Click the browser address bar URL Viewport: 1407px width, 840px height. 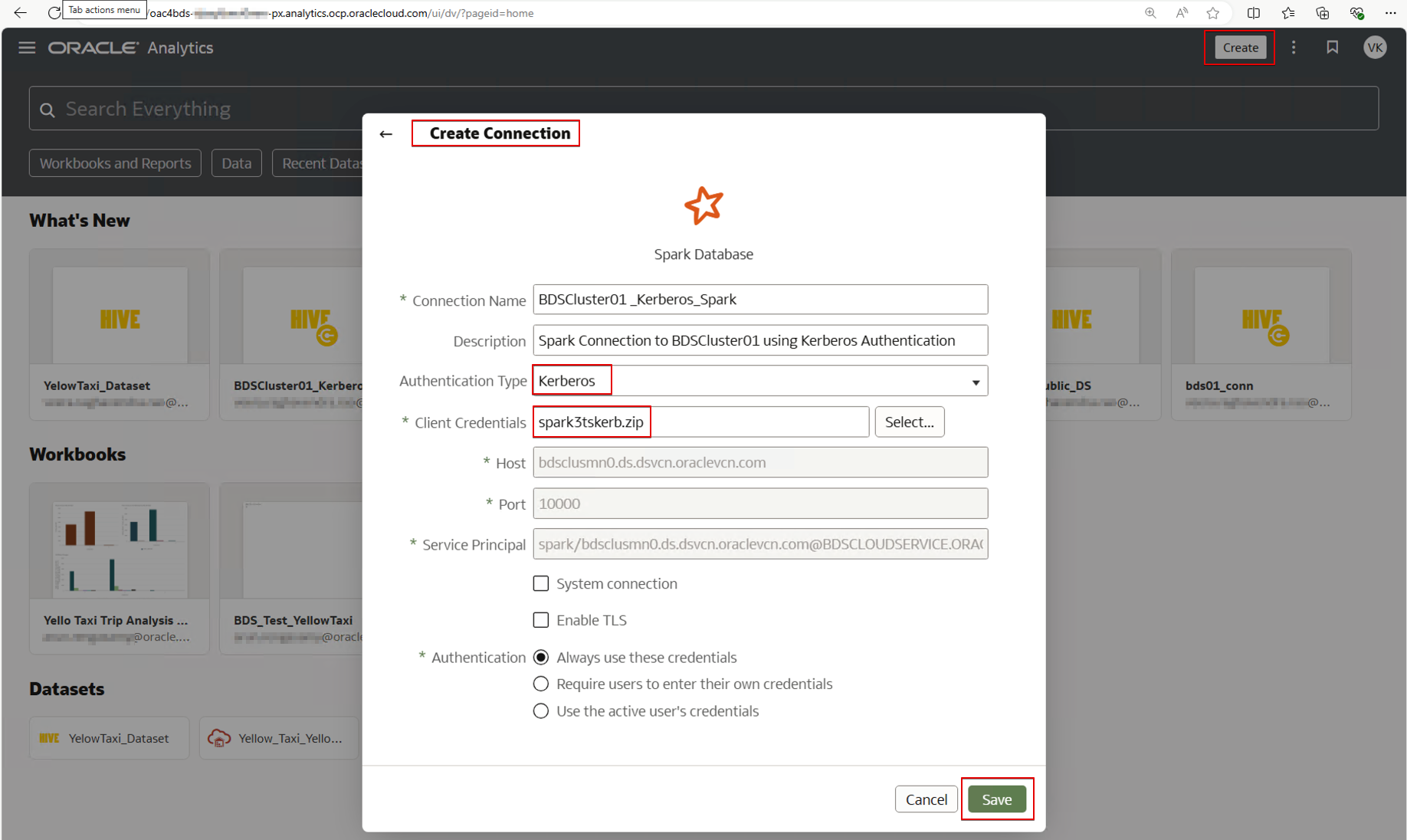342,13
